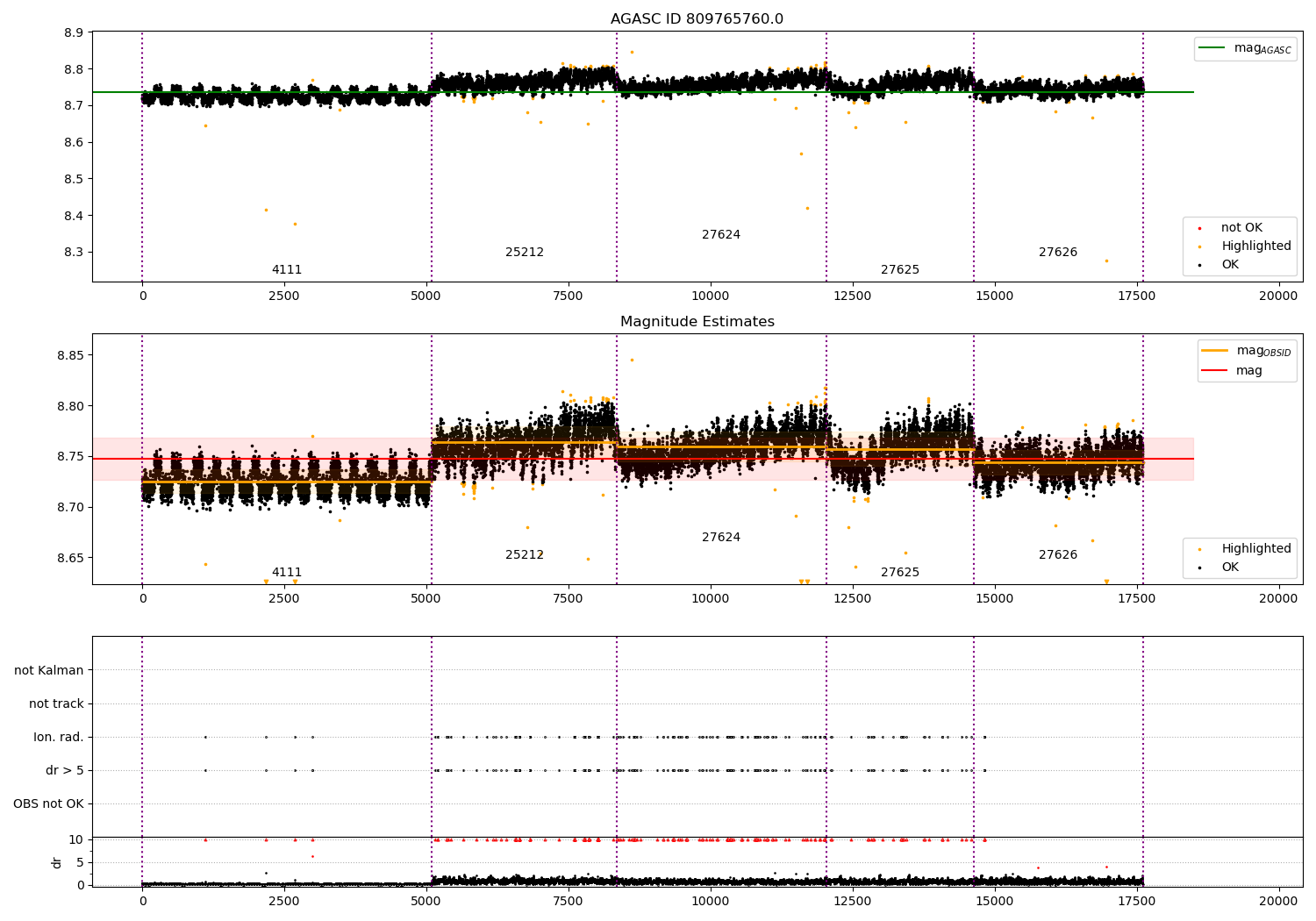The image size is (1316, 921).
Task: Click obsid label 27624 in Magnitude Estimates plot
Action: tap(721, 538)
